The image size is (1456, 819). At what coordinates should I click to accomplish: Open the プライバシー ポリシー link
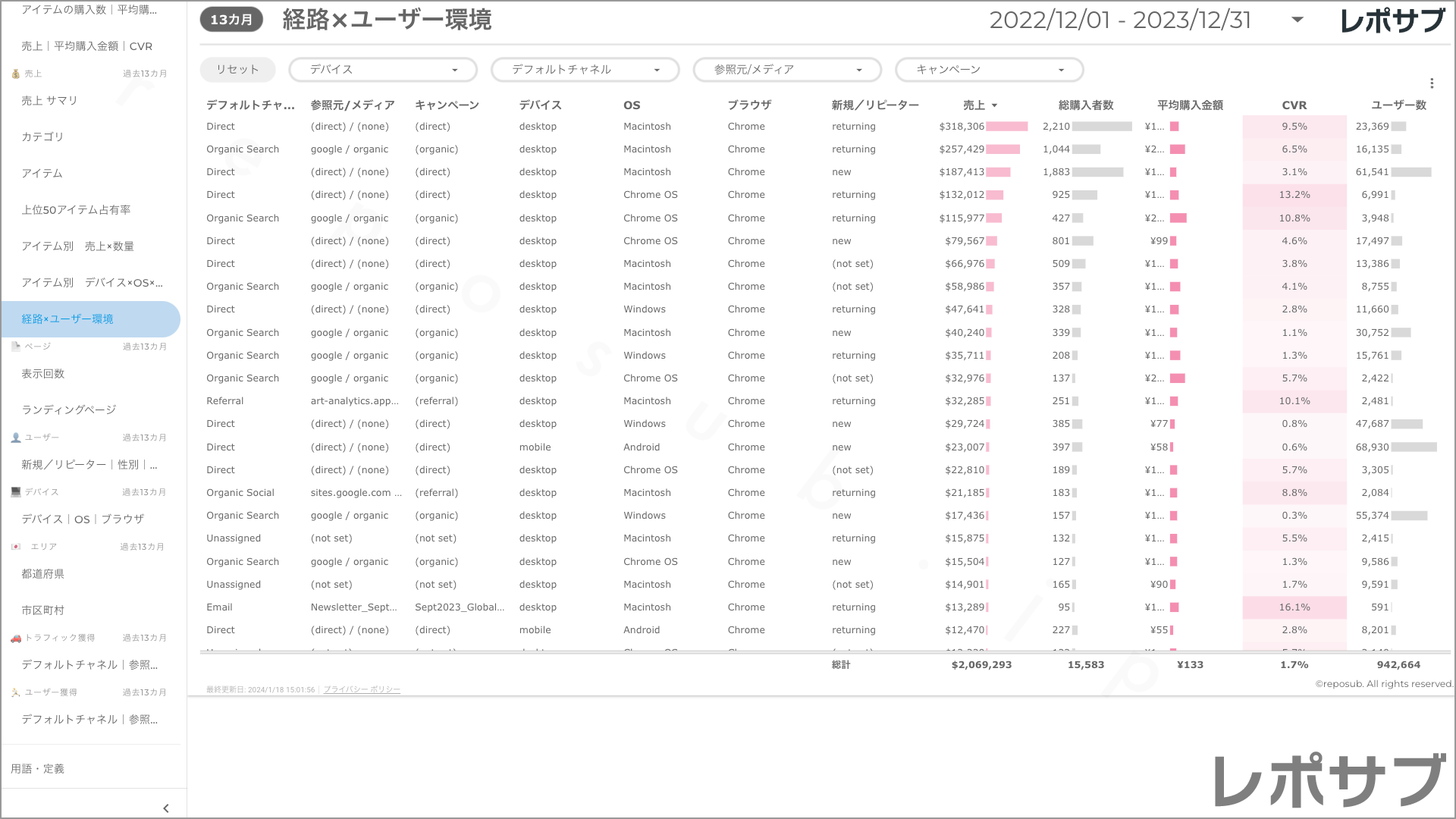pos(362,689)
